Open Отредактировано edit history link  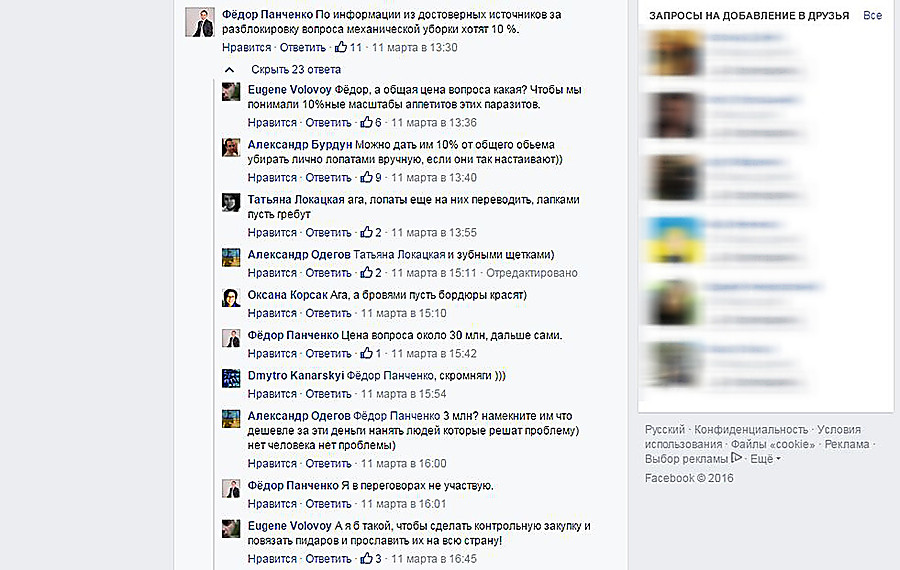[x=532, y=273]
